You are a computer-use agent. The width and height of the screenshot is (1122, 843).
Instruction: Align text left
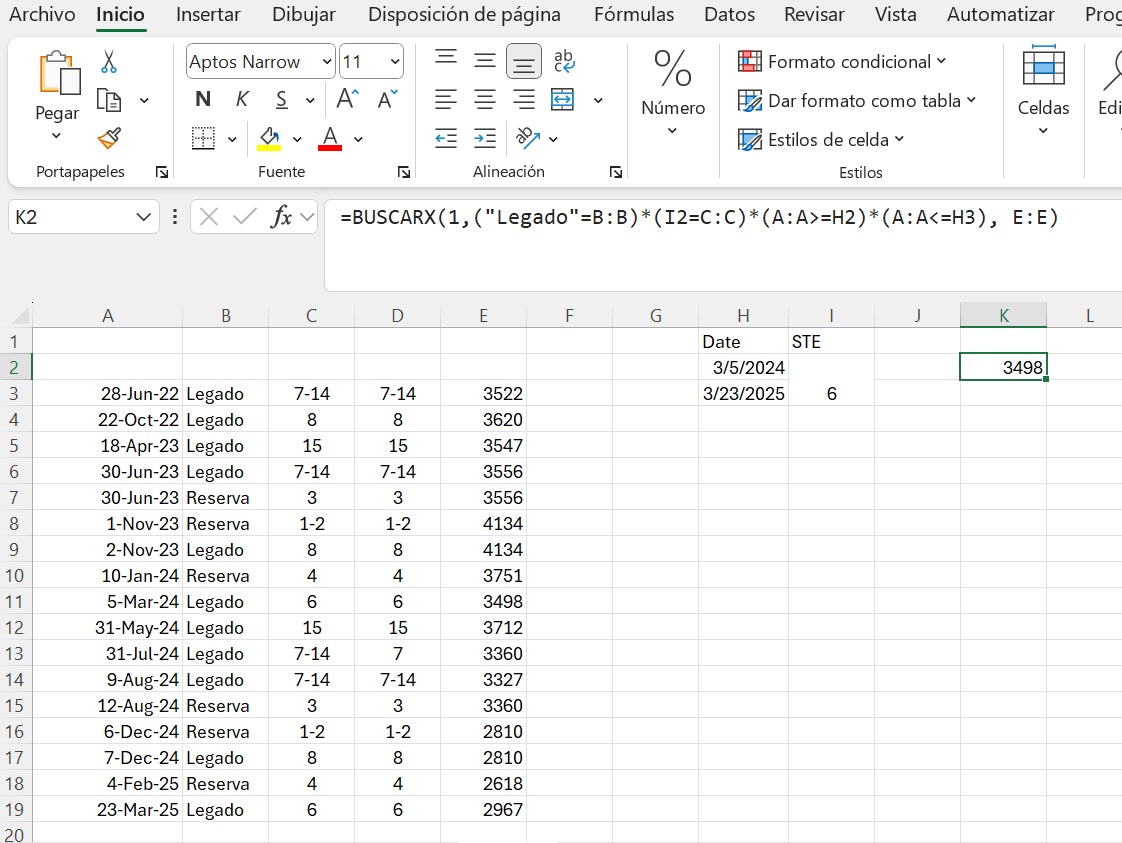point(446,99)
